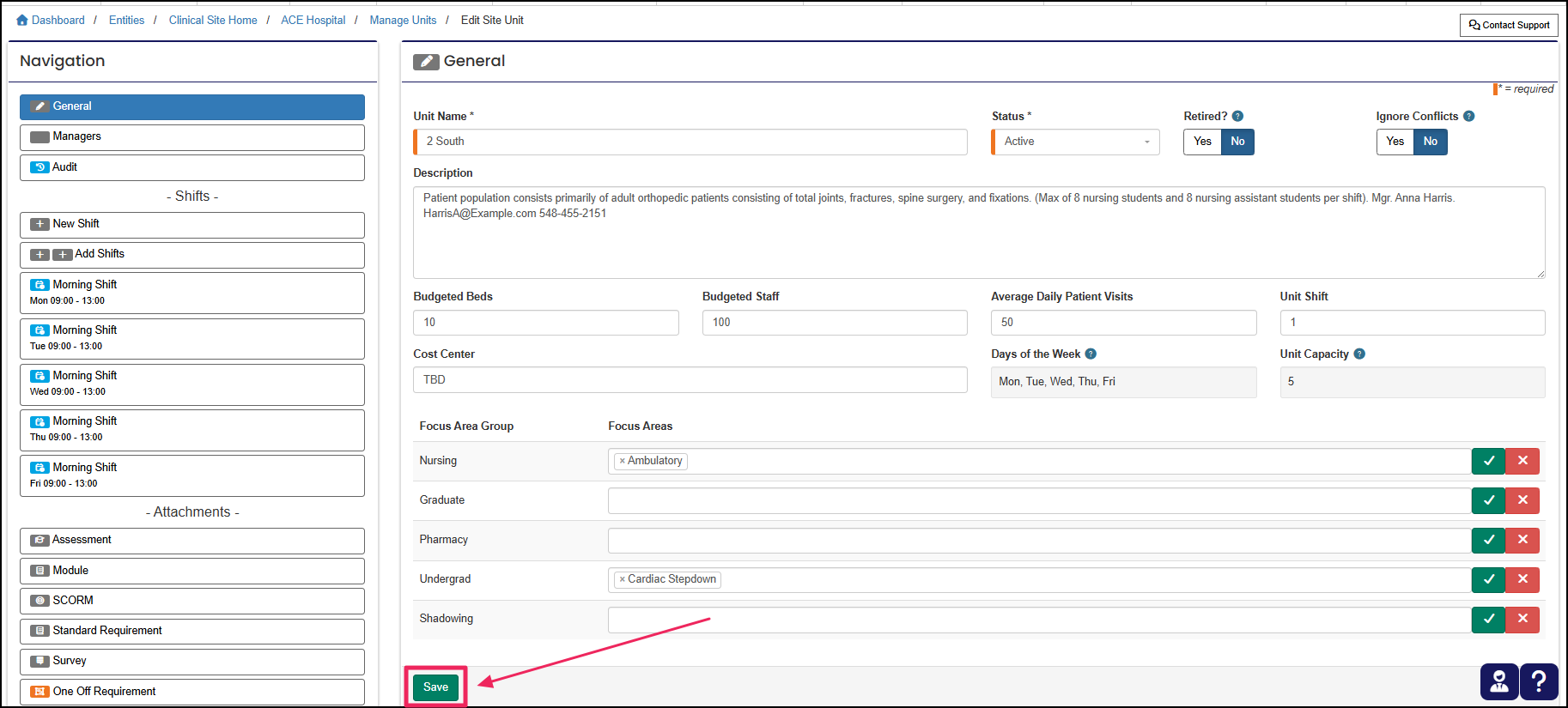Open the help question mark widget
This screenshot has height=708, width=1568.
click(x=1539, y=681)
